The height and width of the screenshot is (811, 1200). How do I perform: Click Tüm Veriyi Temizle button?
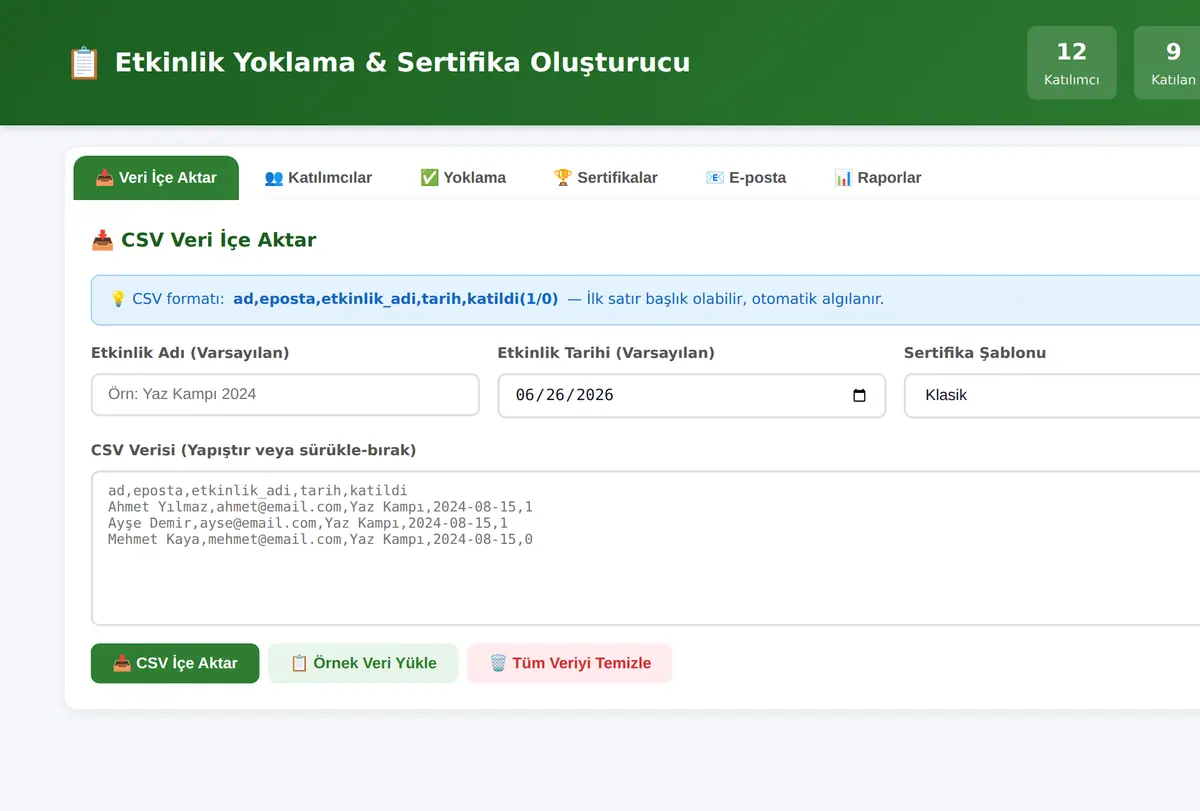click(x=569, y=663)
